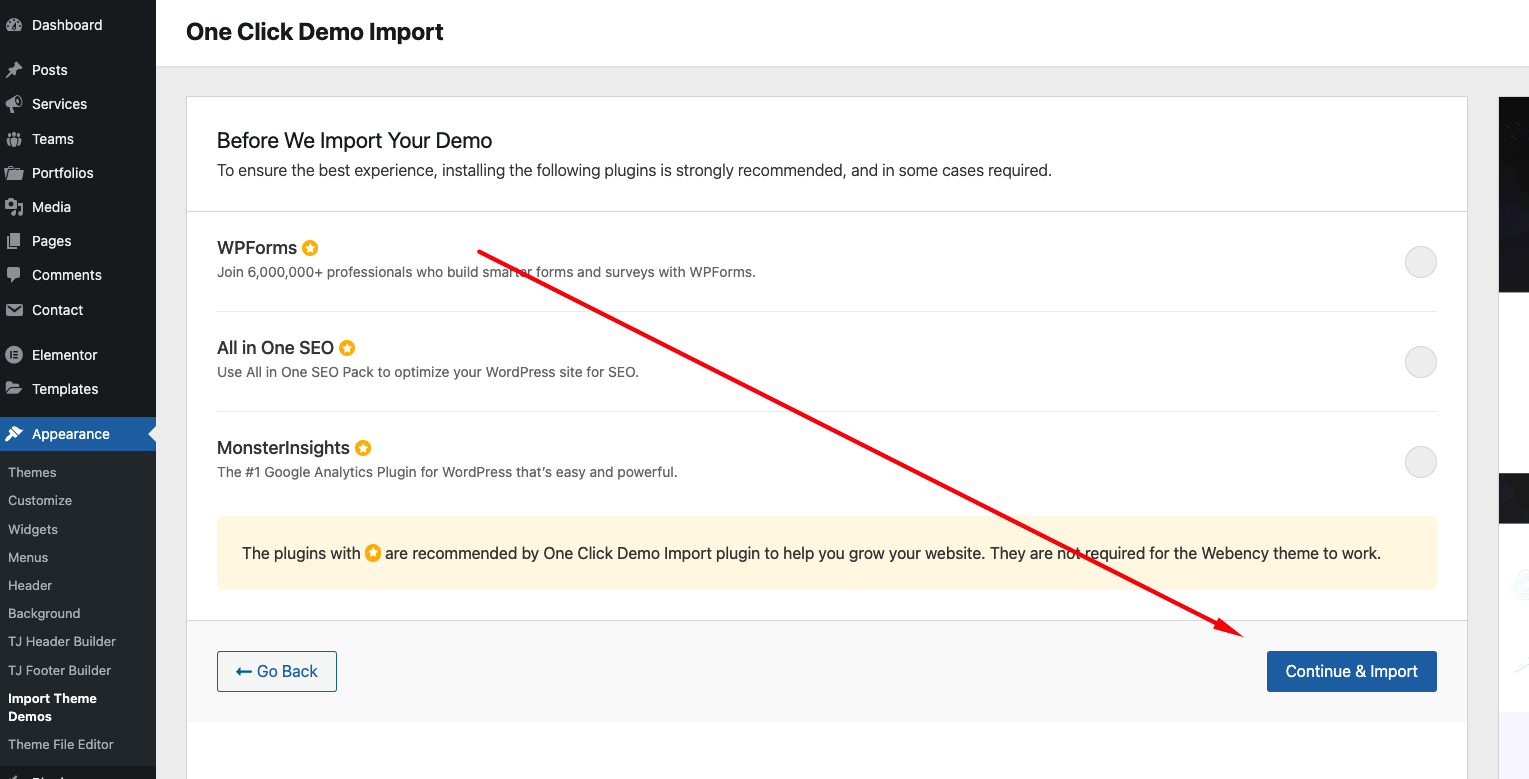Click the Pages document icon
Image resolution: width=1529 pixels, height=779 pixels.
tap(14, 241)
